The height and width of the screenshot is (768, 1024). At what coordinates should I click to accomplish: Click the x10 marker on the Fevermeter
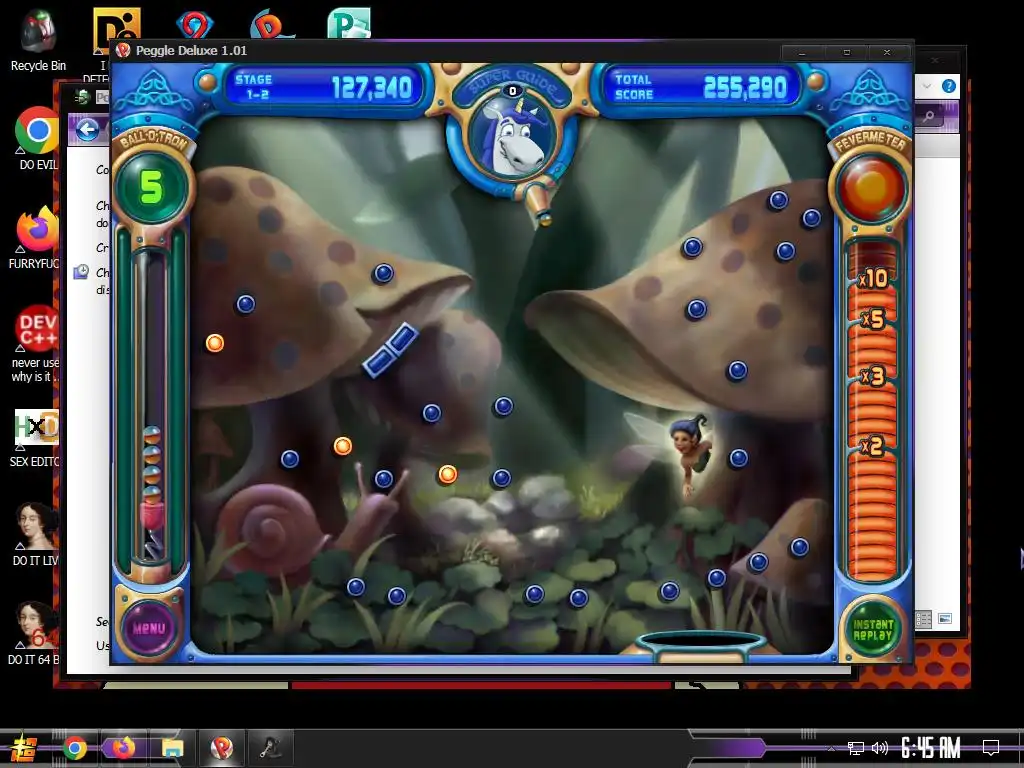[x=873, y=279]
